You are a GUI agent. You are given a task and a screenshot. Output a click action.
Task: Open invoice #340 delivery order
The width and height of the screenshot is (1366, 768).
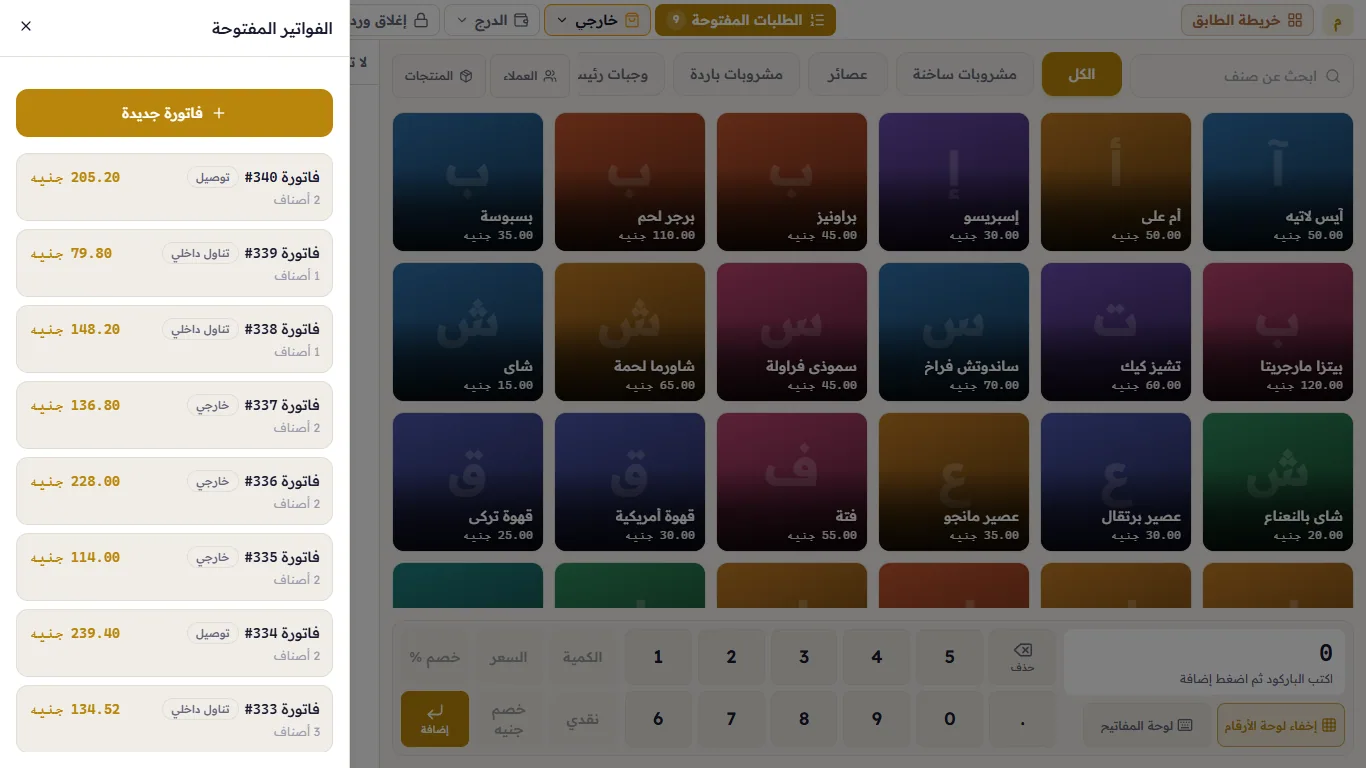pyautogui.click(x=174, y=187)
